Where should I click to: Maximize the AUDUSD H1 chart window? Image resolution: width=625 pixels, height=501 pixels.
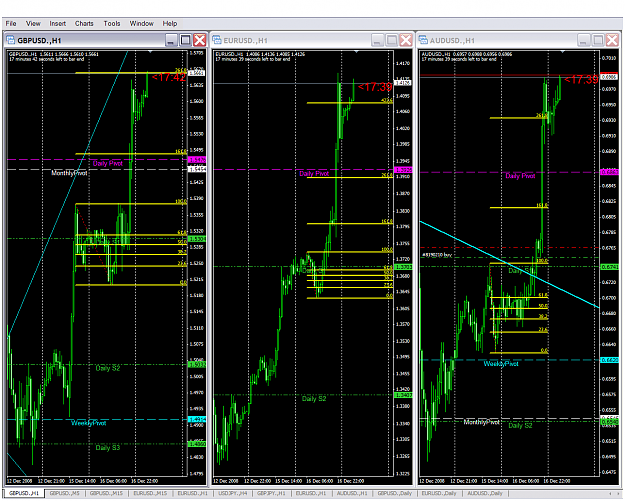point(598,40)
